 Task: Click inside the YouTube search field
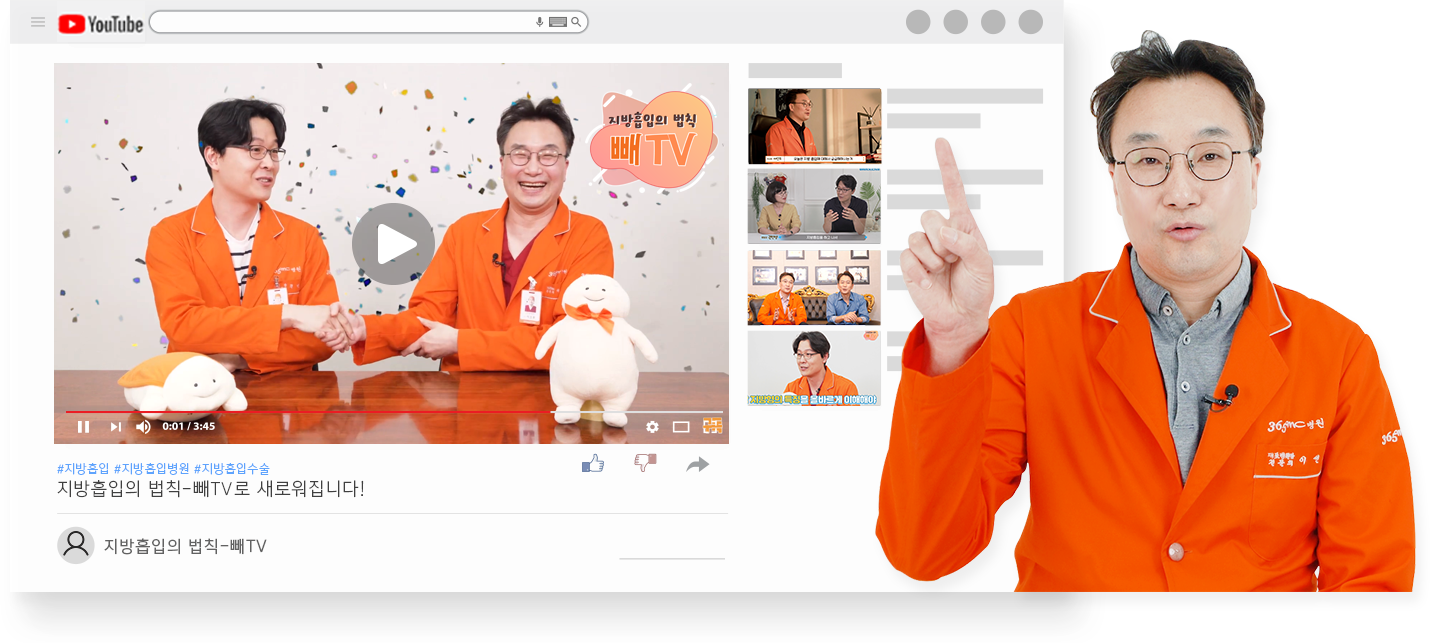340,22
